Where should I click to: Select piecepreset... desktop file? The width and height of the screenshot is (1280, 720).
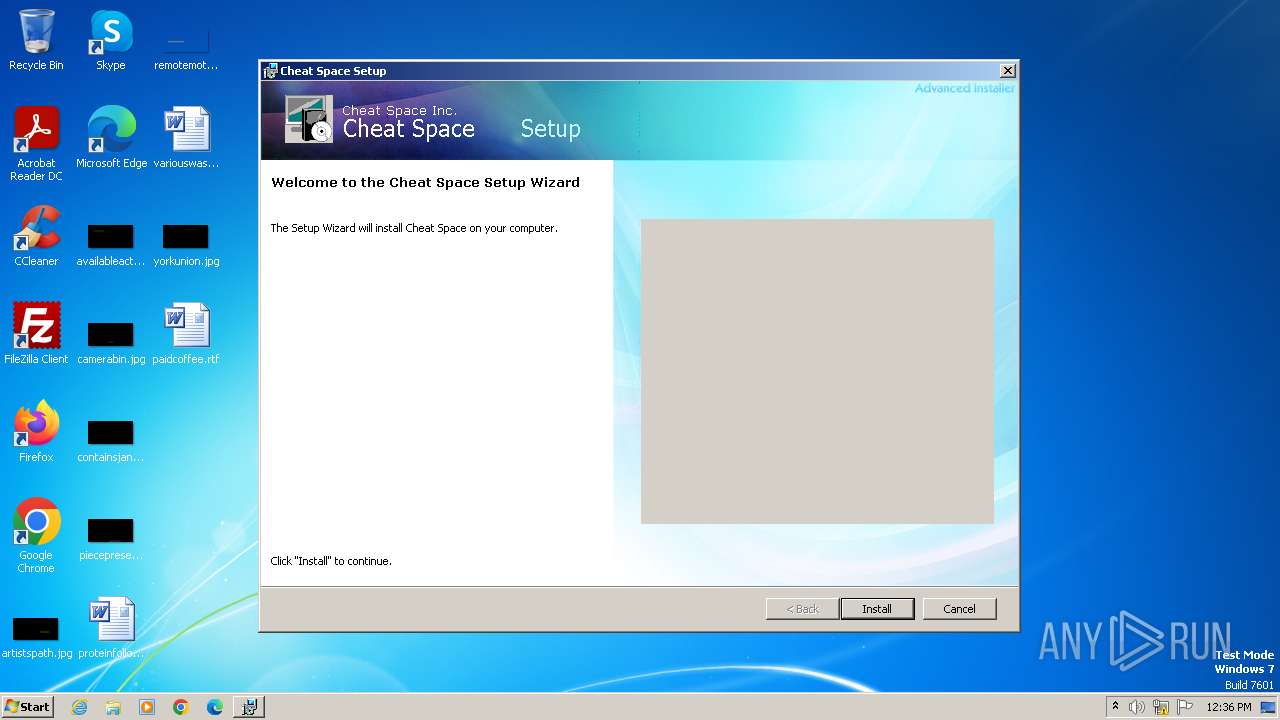point(111,539)
